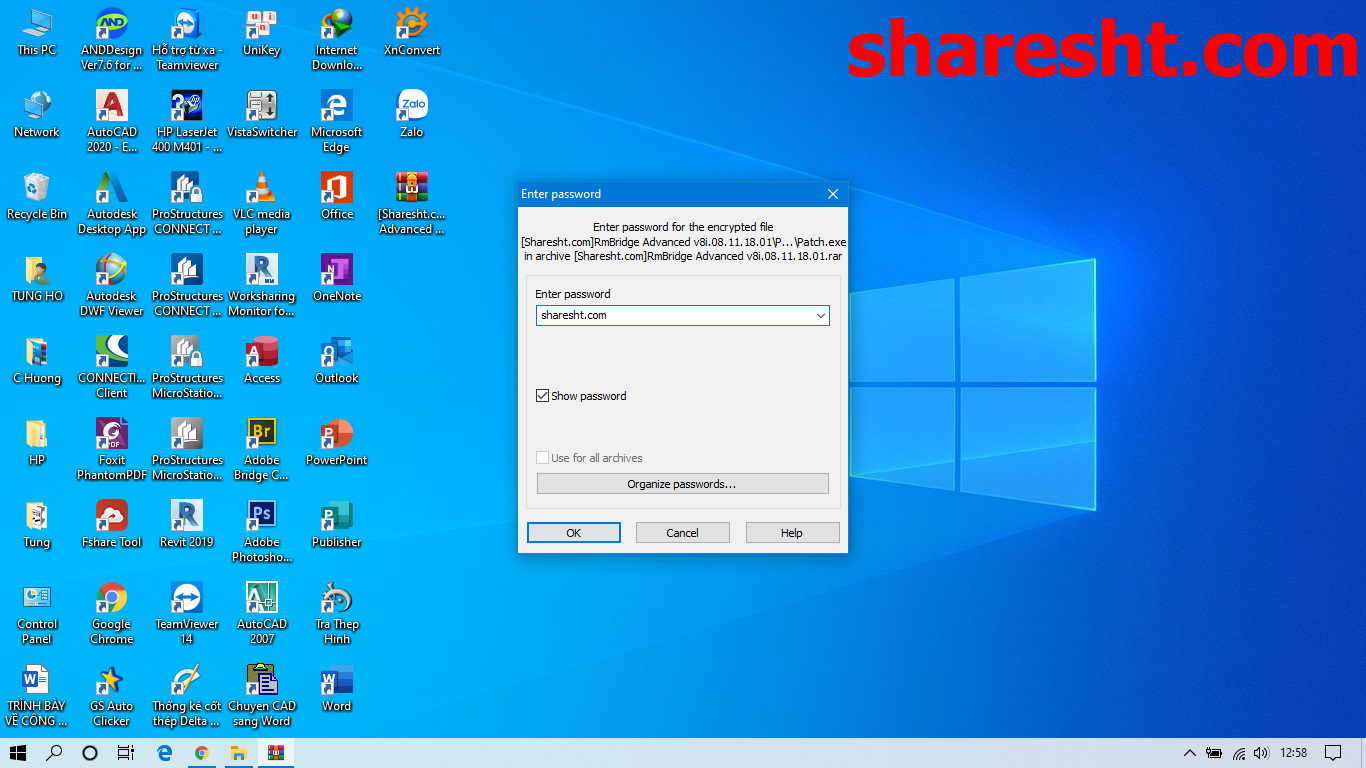Select the TUNG HO user folder
This screenshot has height=768, width=1366.
coord(37,278)
